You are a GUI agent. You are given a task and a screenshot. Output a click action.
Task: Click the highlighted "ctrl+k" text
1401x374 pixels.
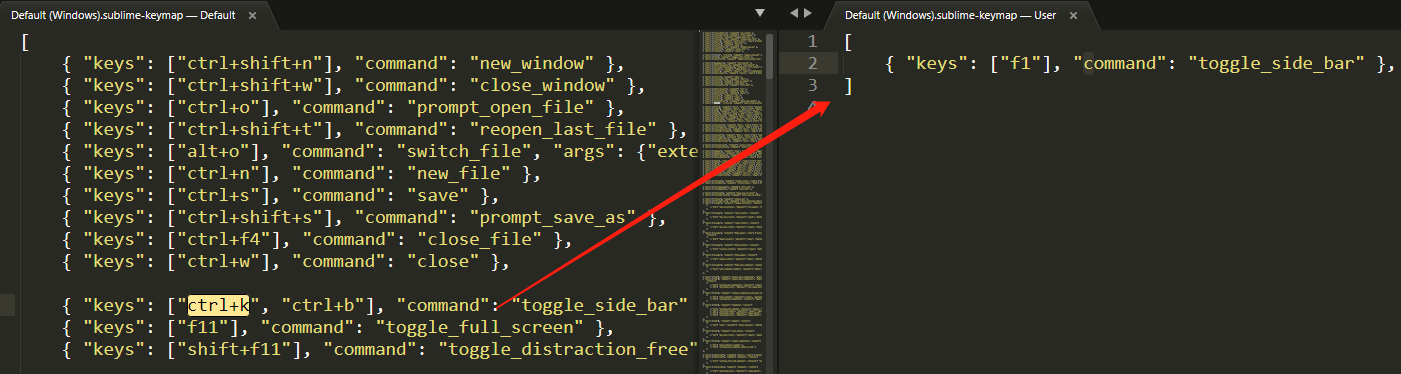(x=218, y=304)
